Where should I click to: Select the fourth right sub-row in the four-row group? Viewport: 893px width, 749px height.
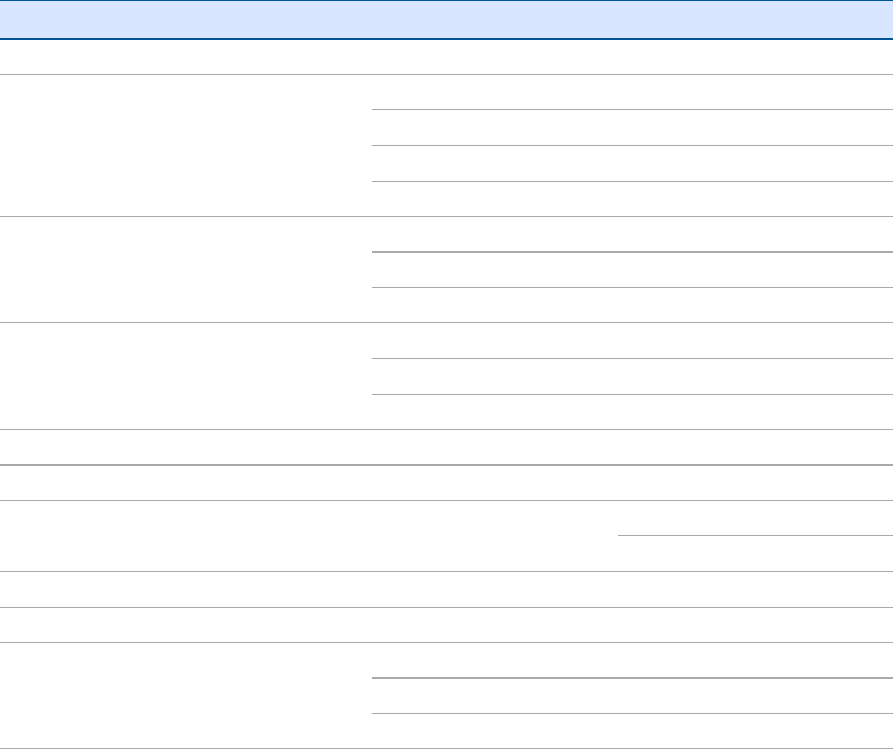[x=631, y=199]
